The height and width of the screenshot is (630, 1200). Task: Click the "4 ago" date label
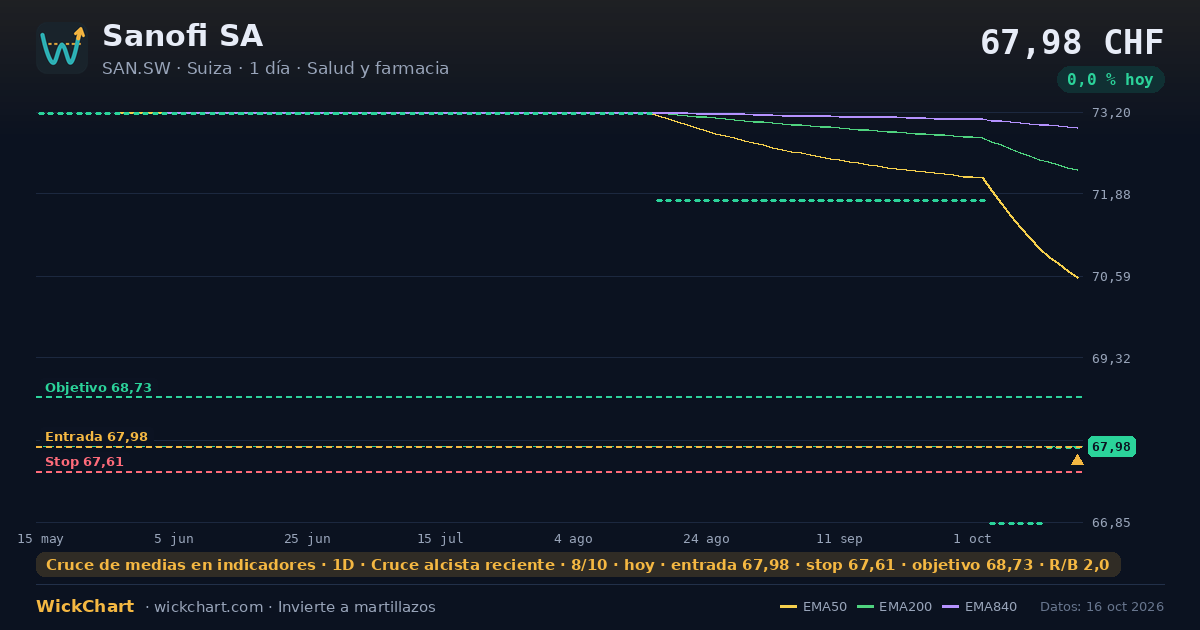coord(573,539)
